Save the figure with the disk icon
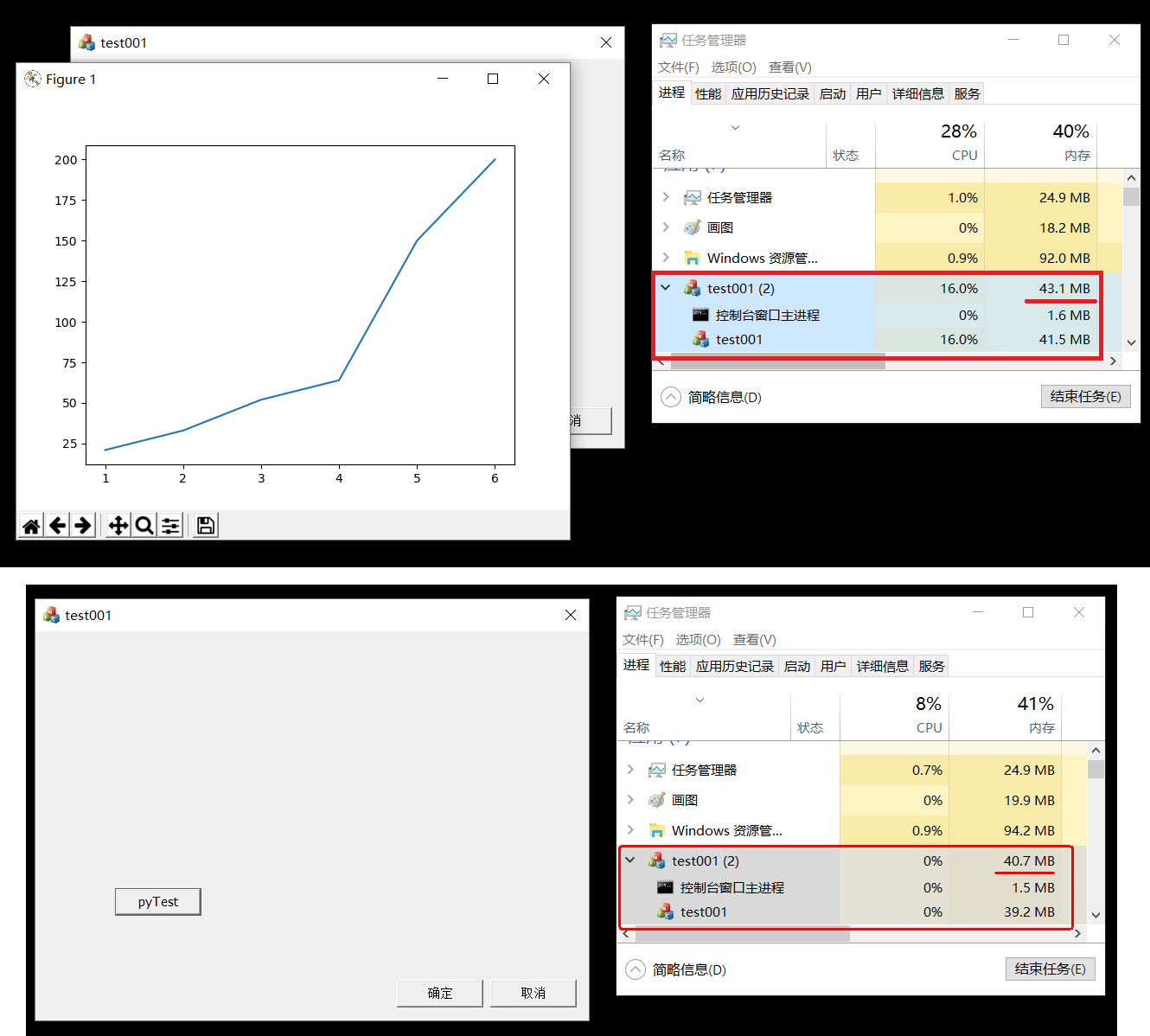 tap(204, 525)
